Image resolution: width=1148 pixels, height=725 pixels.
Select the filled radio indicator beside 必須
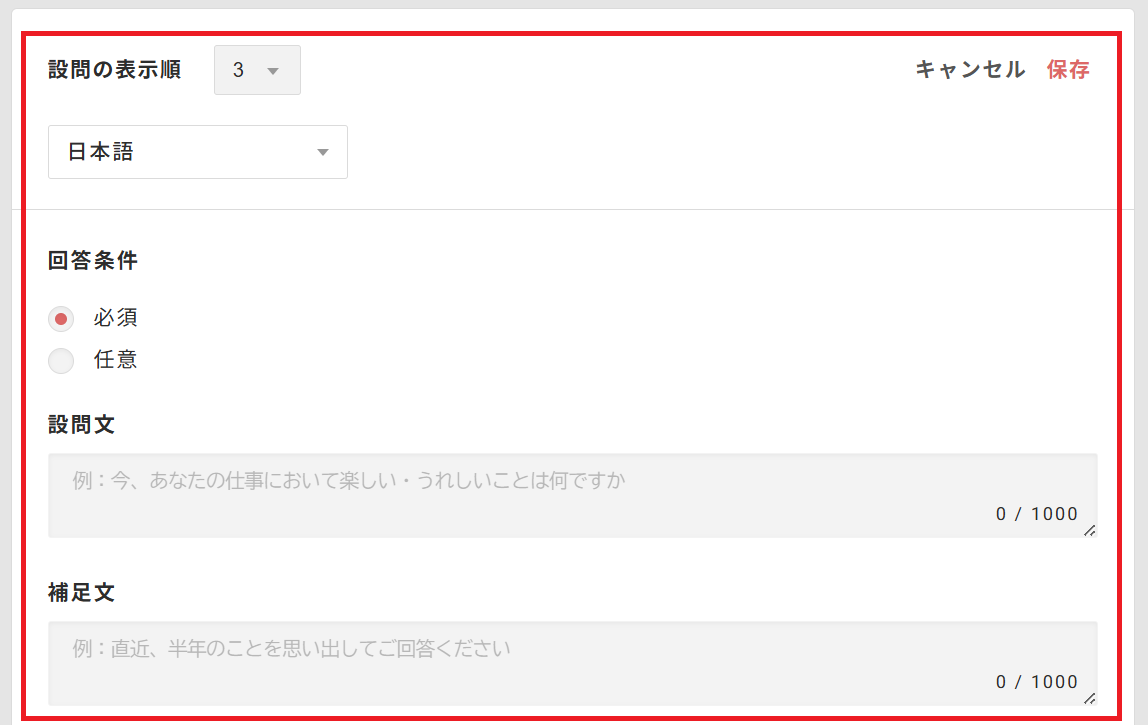[61, 318]
